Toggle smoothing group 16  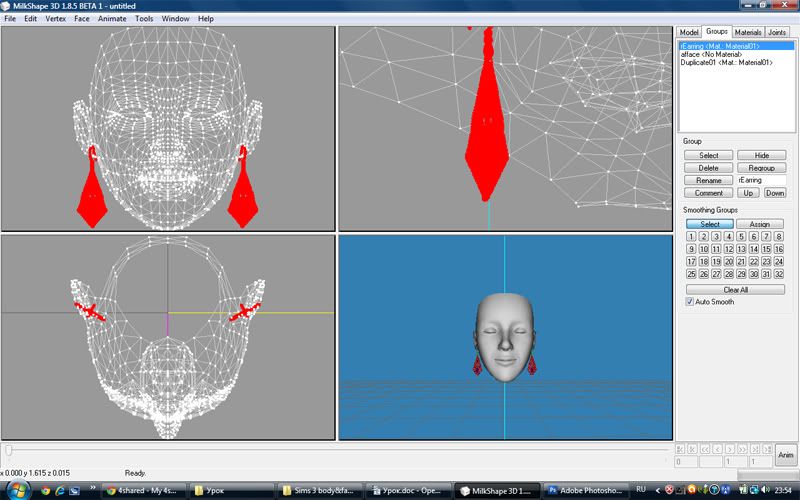tap(779, 249)
